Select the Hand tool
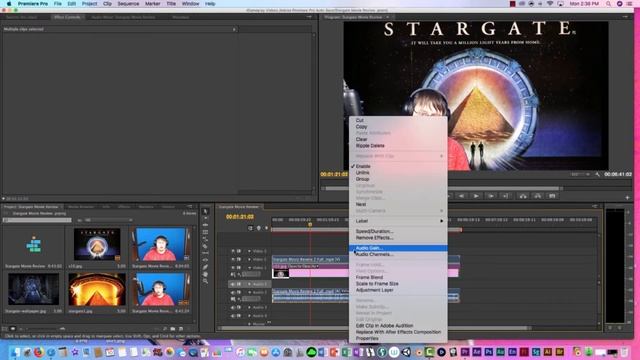This screenshot has height=360, width=640. pos(205,274)
